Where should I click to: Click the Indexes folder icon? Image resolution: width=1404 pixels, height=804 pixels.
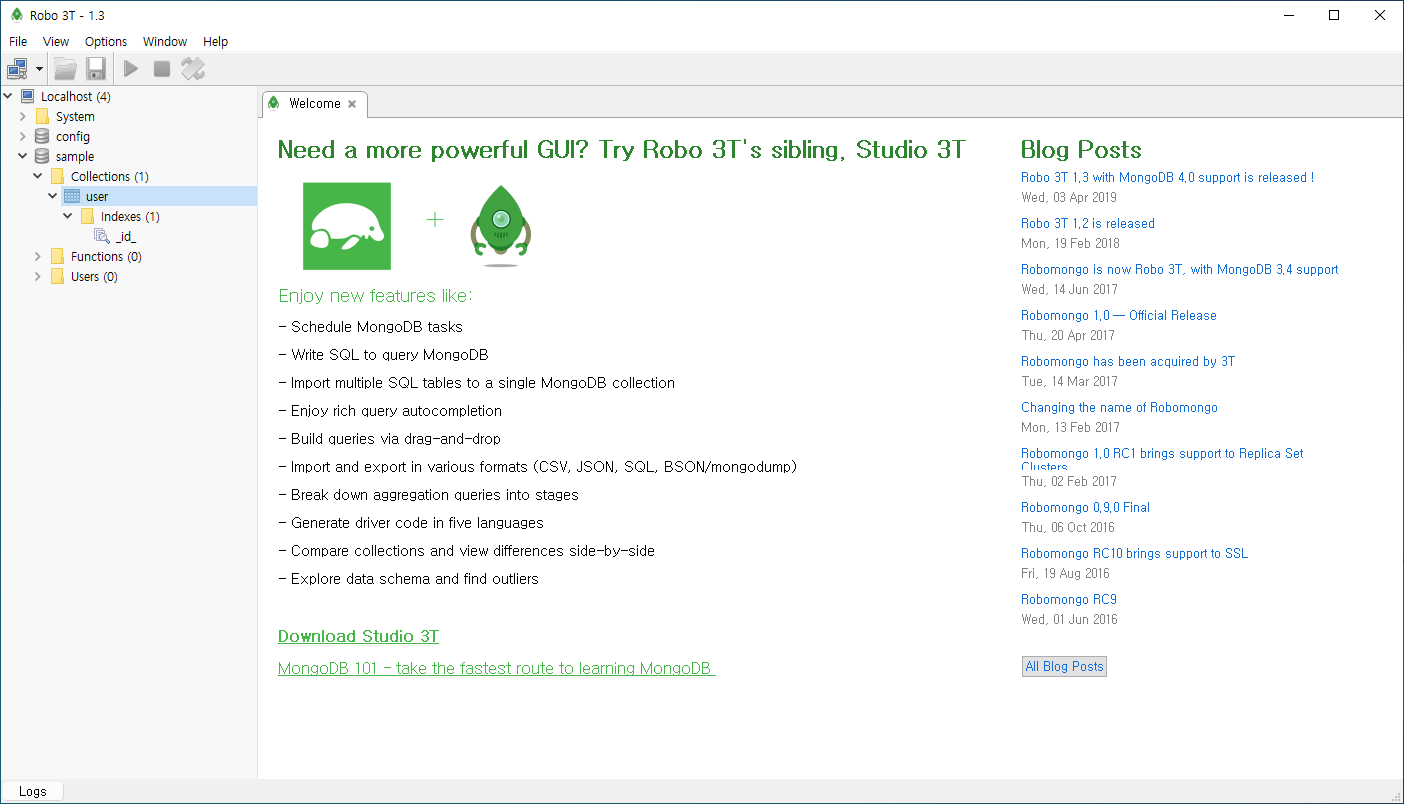click(x=87, y=216)
